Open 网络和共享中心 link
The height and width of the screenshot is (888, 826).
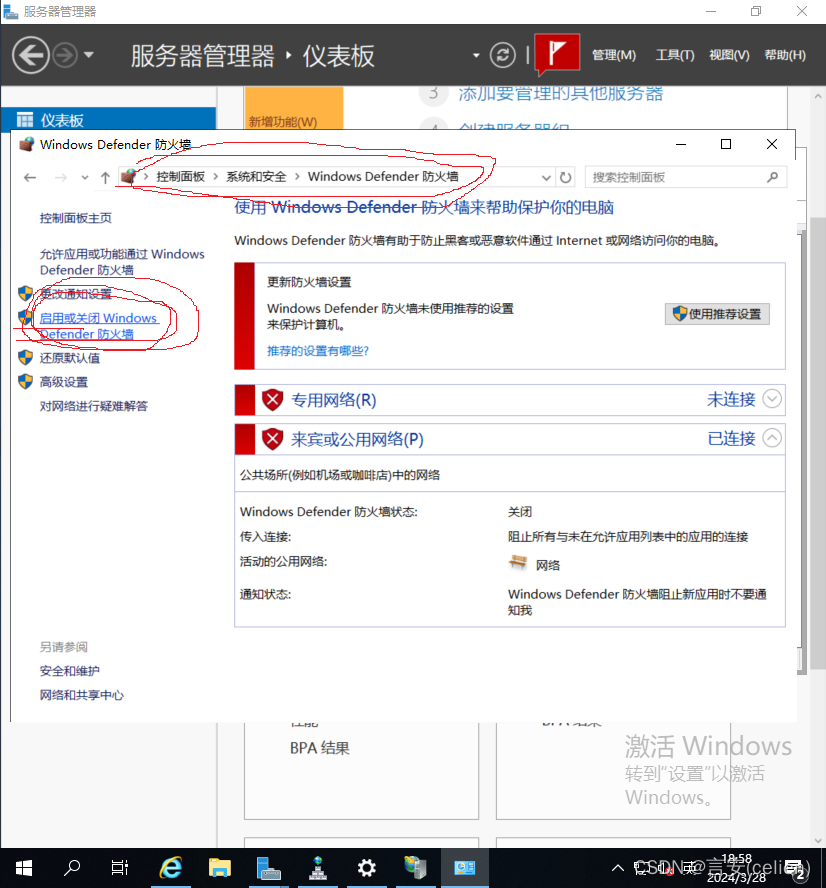click(x=82, y=695)
